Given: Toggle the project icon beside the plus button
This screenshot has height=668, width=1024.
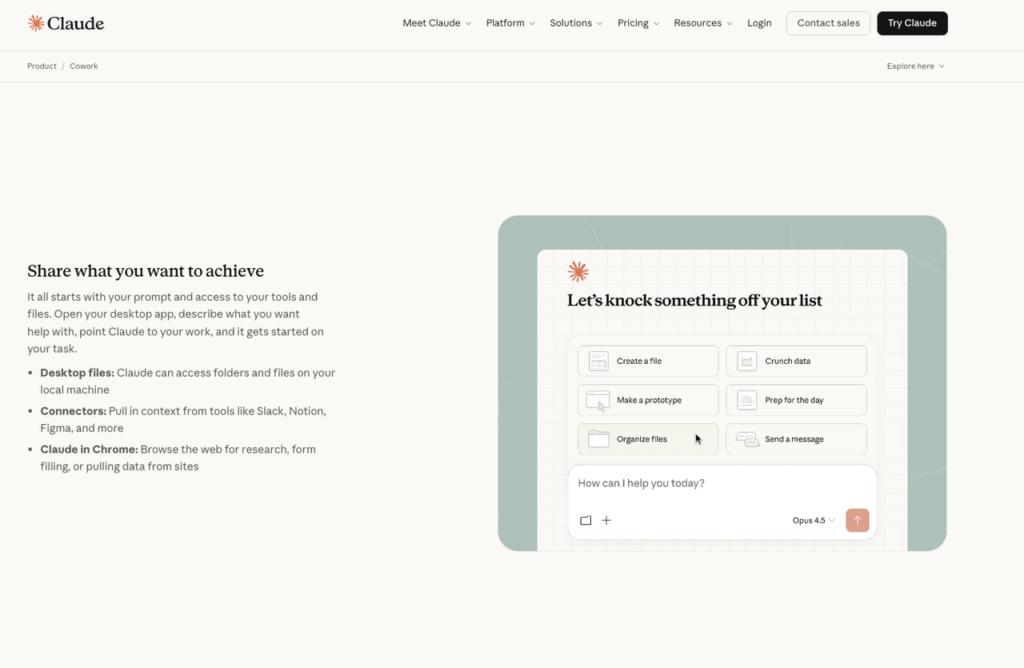Looking at the screenshot, I should coord(586,520).
